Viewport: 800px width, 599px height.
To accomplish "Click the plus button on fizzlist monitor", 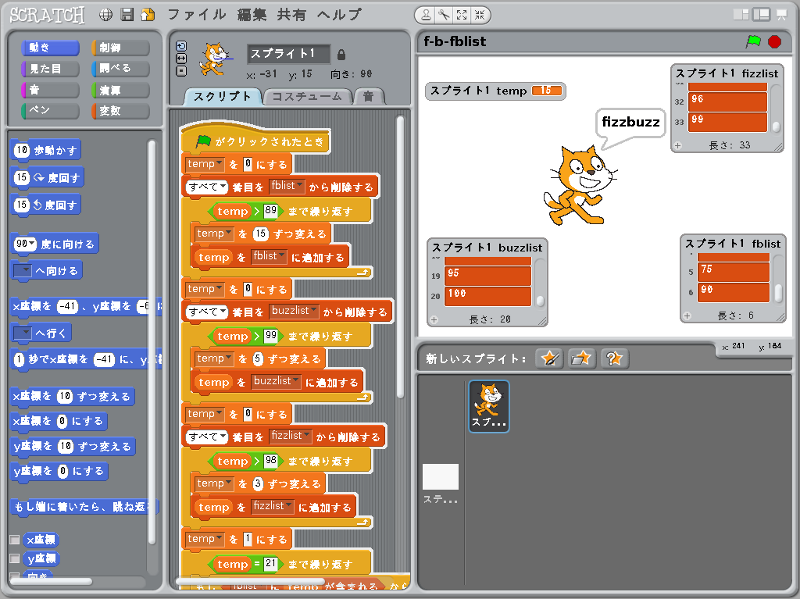I will (678, 145).
